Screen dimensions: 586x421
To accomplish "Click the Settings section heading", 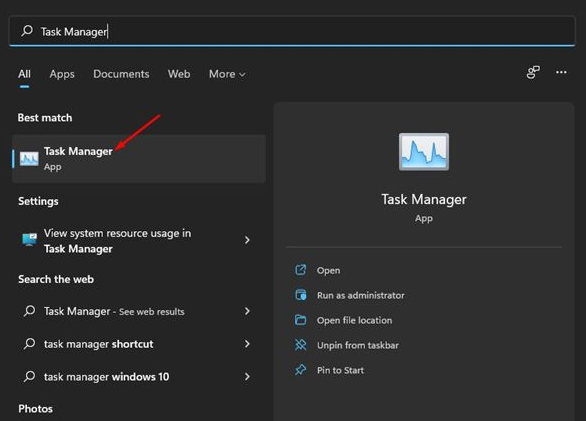I will [38, 201].
